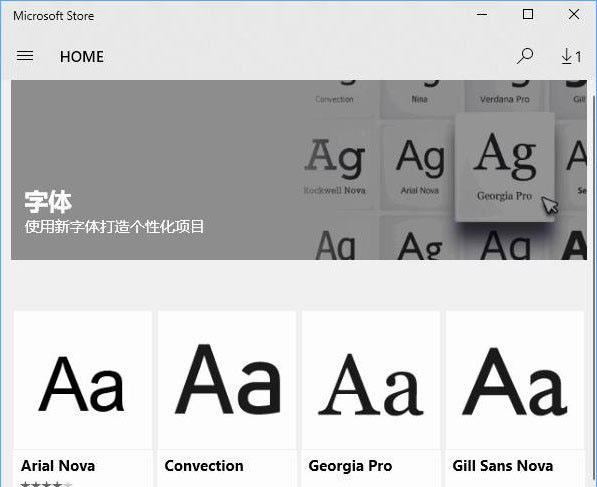The image size is (597, 487).
Task: Open the Arial Nova font preview
Action: coord(83,380)
